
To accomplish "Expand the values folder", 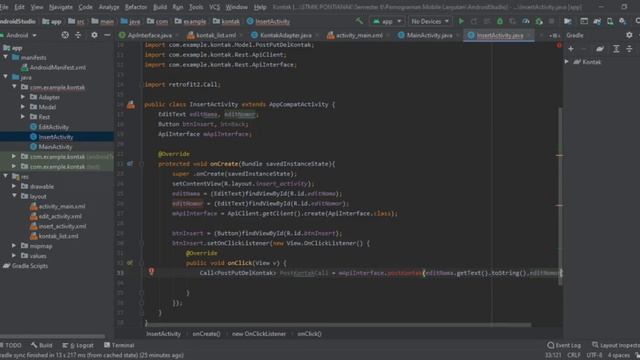I will point(14,256).
